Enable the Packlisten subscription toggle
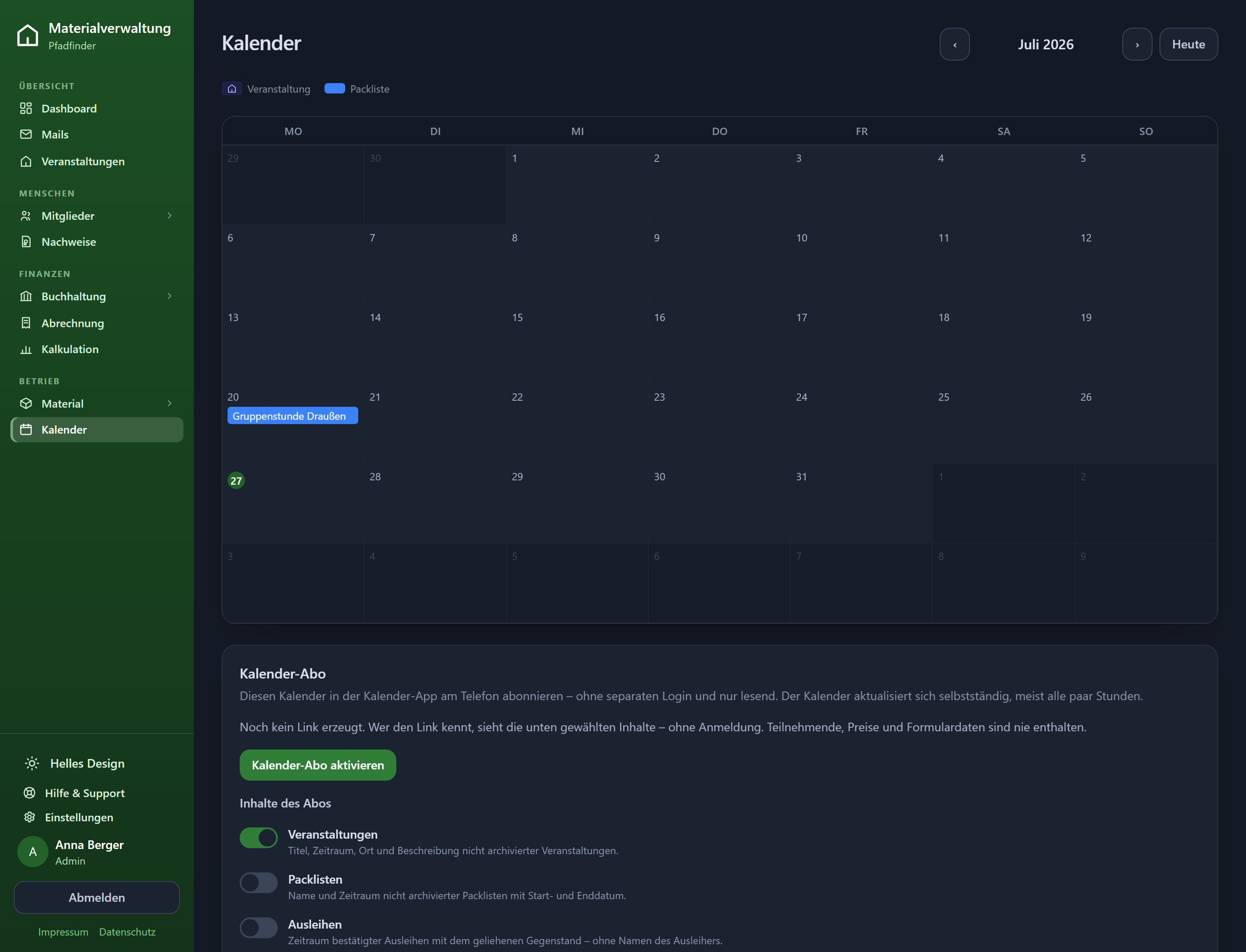1246x952 pixels. pyautogui.click(x=258, y=882)
